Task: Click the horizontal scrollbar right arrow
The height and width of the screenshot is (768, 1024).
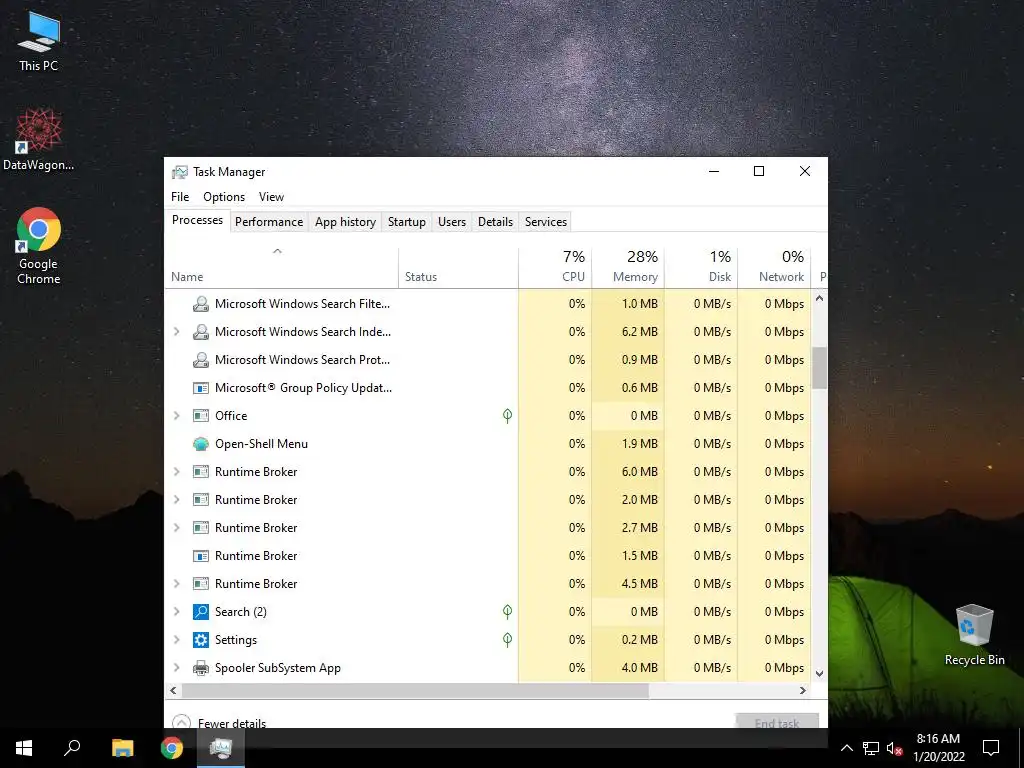Action: (803, 690)
